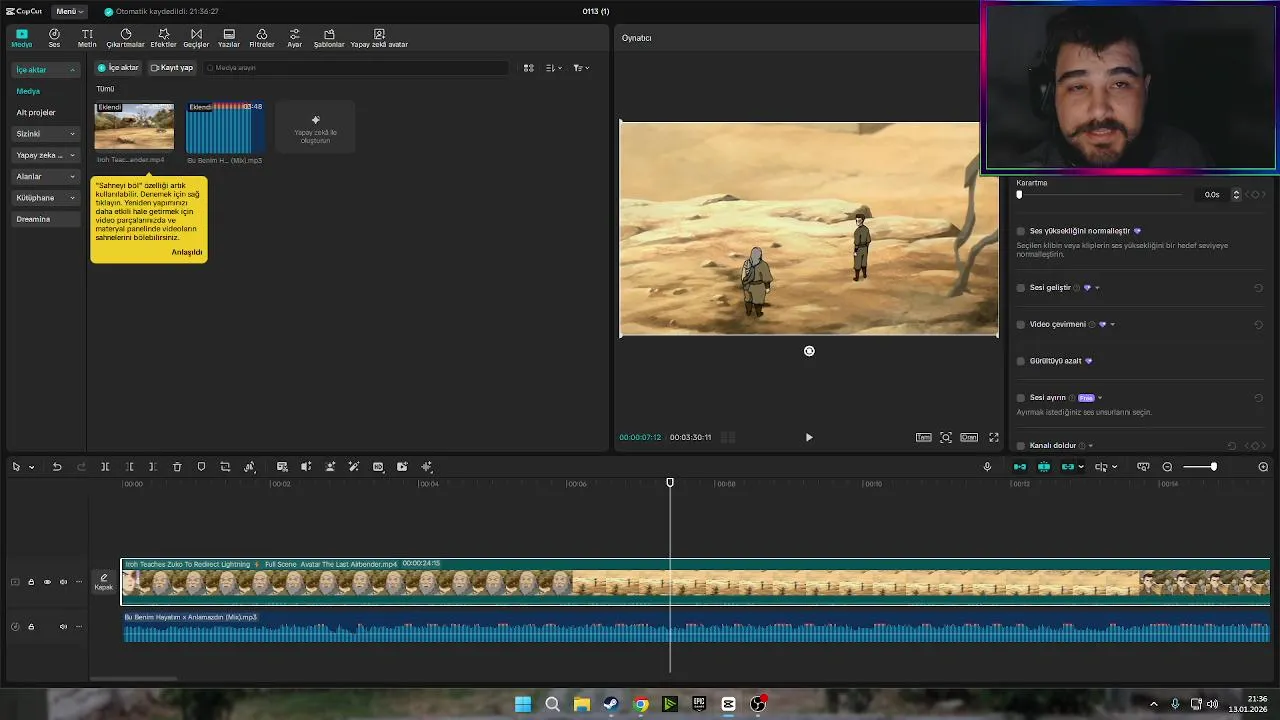The height and width of the screenshot is (720, 1280).
Task: Click the İçe aktar import button
Action: [118, 68]
